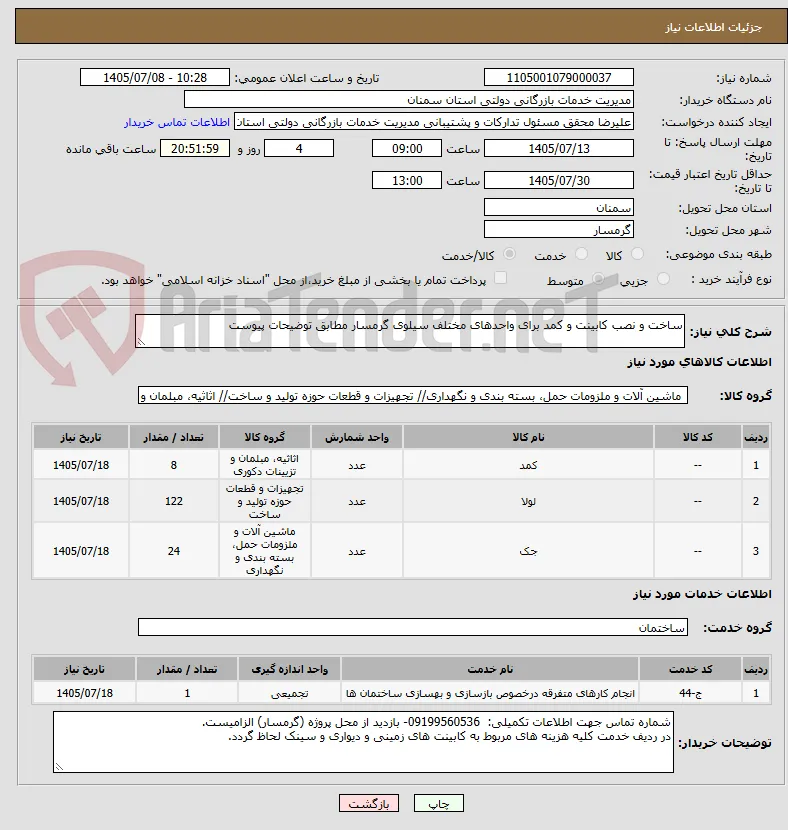
Task: Click the quantity 122 in the لولا row
Action: pyautogui.click(x=174, y=501)
